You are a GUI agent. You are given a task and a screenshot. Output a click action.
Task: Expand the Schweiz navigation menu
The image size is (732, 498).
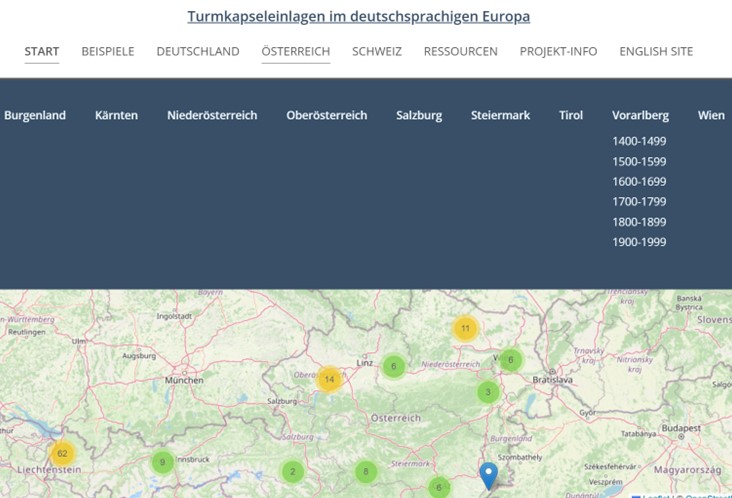pos(376,51)
